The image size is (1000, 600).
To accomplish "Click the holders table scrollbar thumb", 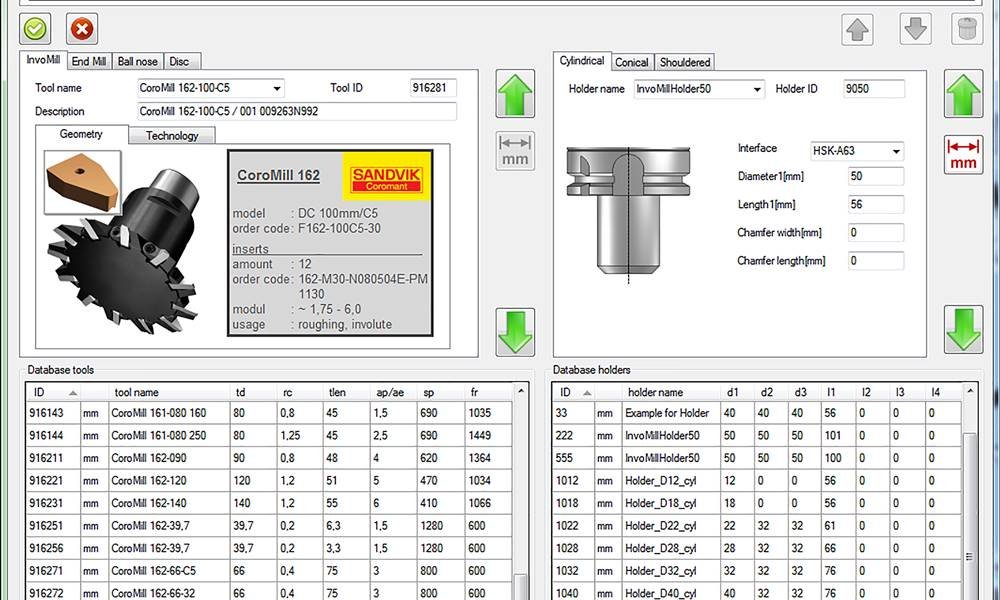I will pyautogui.click(x=969, y=516).
